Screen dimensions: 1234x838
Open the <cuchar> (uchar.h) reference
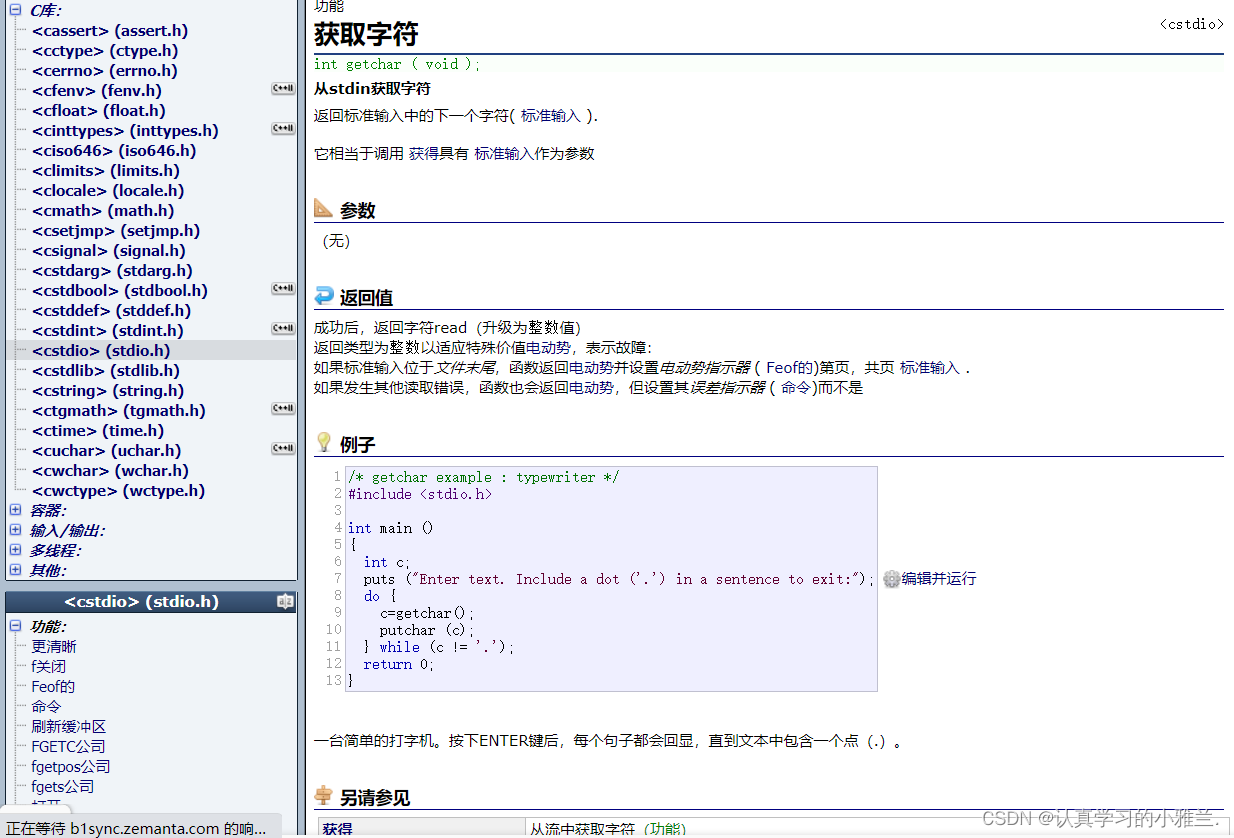pyautogui.click(x=106, y=451)
